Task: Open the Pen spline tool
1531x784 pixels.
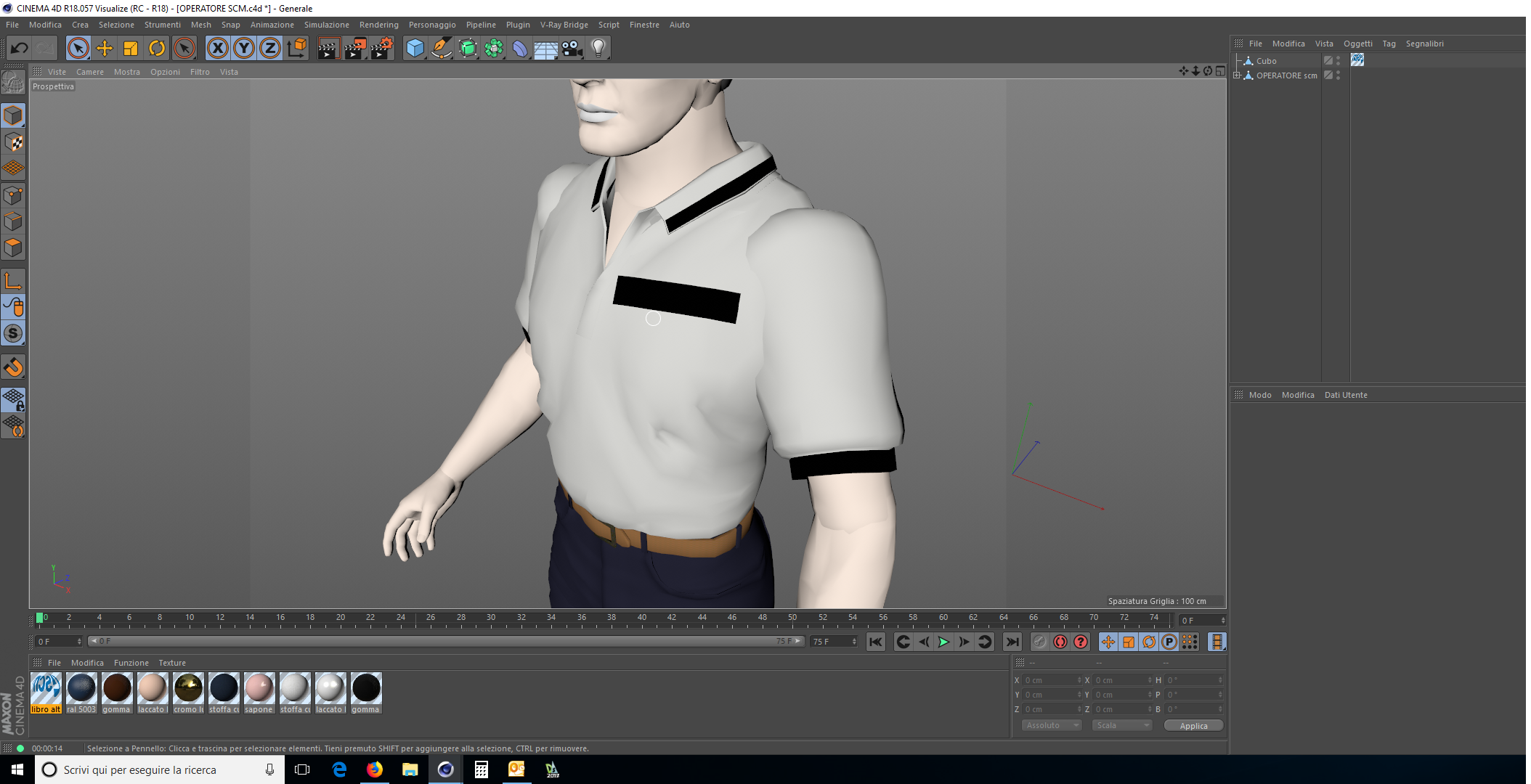Action: click(x=441, y=49)
